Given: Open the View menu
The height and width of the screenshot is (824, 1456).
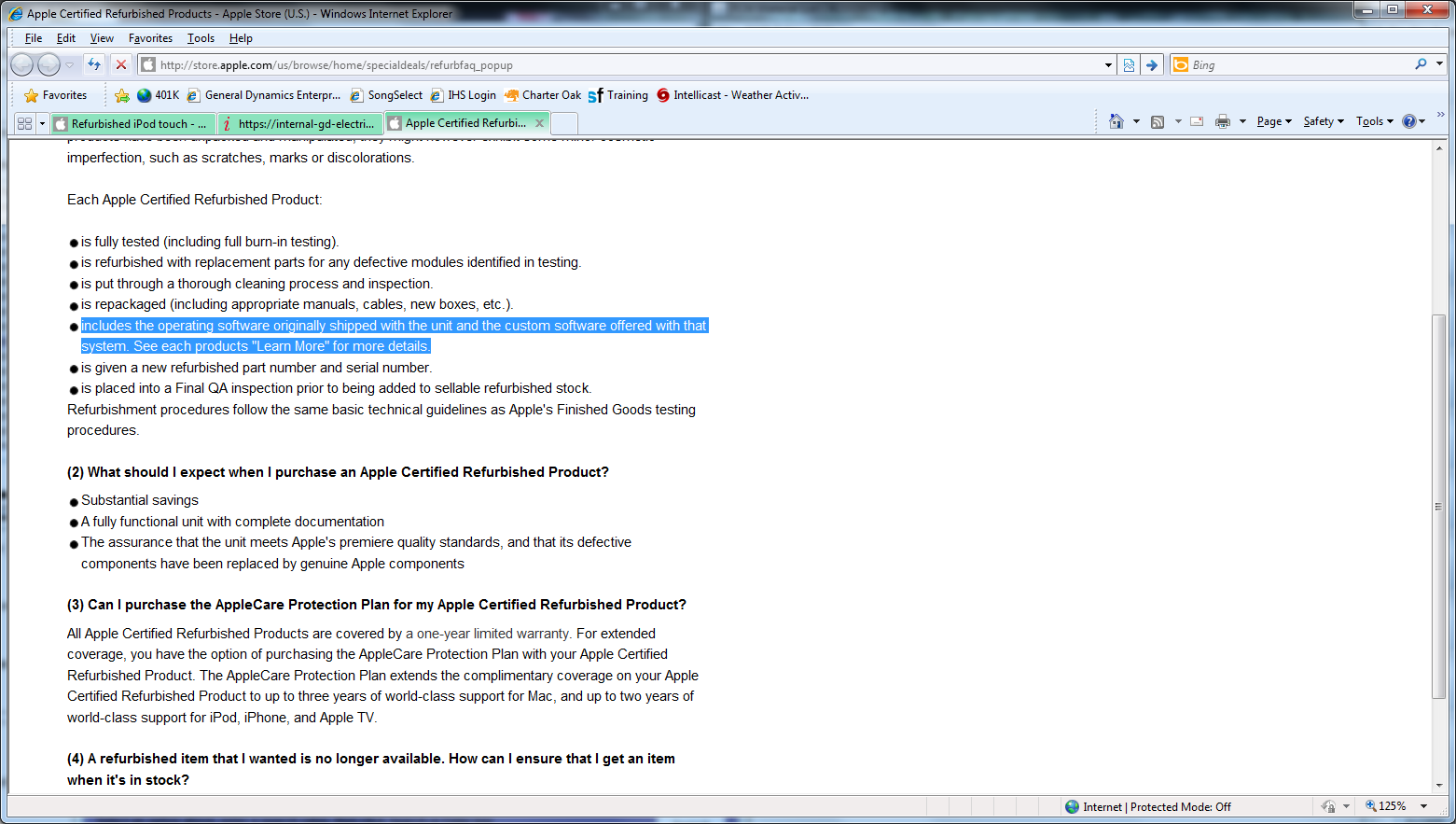Looking at the screenshot, I should 102,38.
